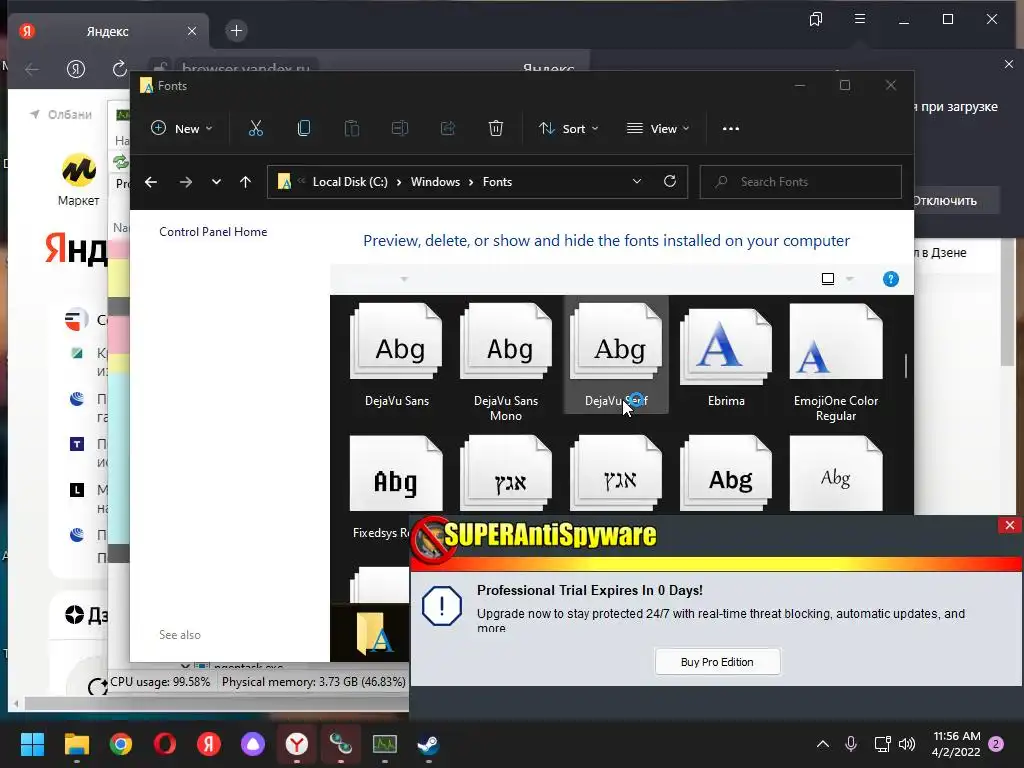Go forward in Fonts explorer window
Screen dimensions: 1024x768
click(x=185, y=182)
